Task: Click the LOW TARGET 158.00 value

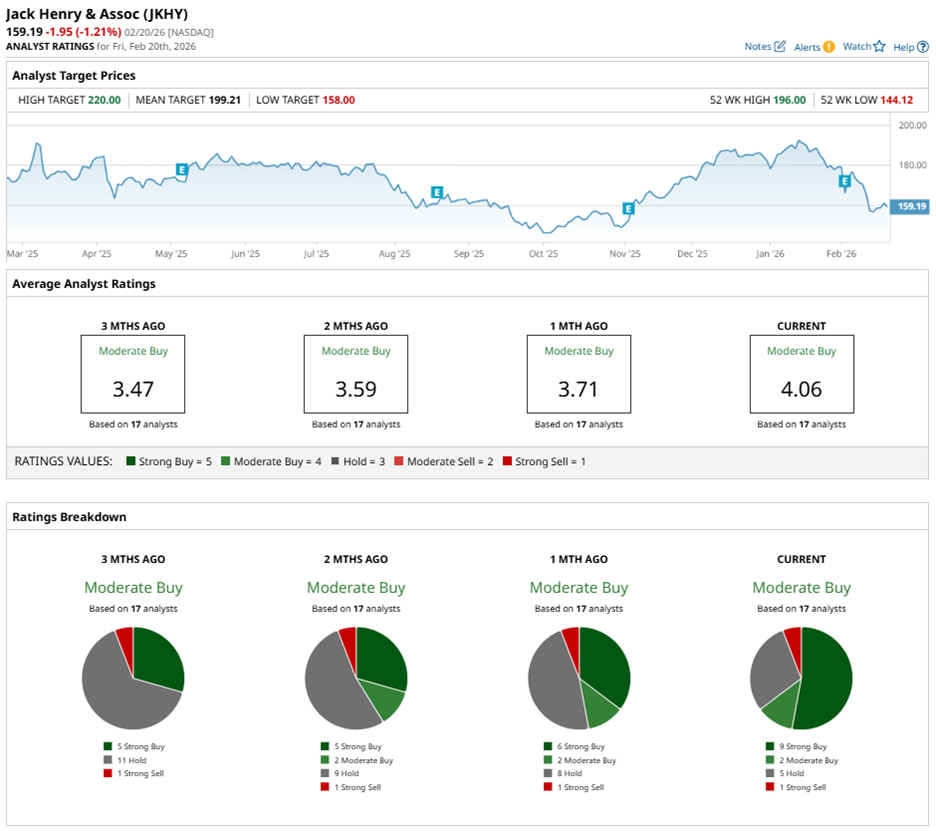Action: [338, 100]
